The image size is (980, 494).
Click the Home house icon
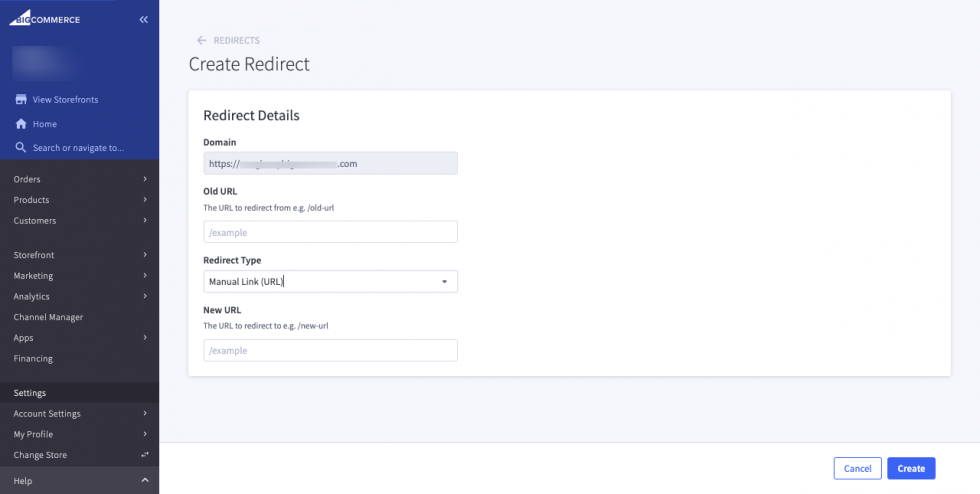click(20, 124)
